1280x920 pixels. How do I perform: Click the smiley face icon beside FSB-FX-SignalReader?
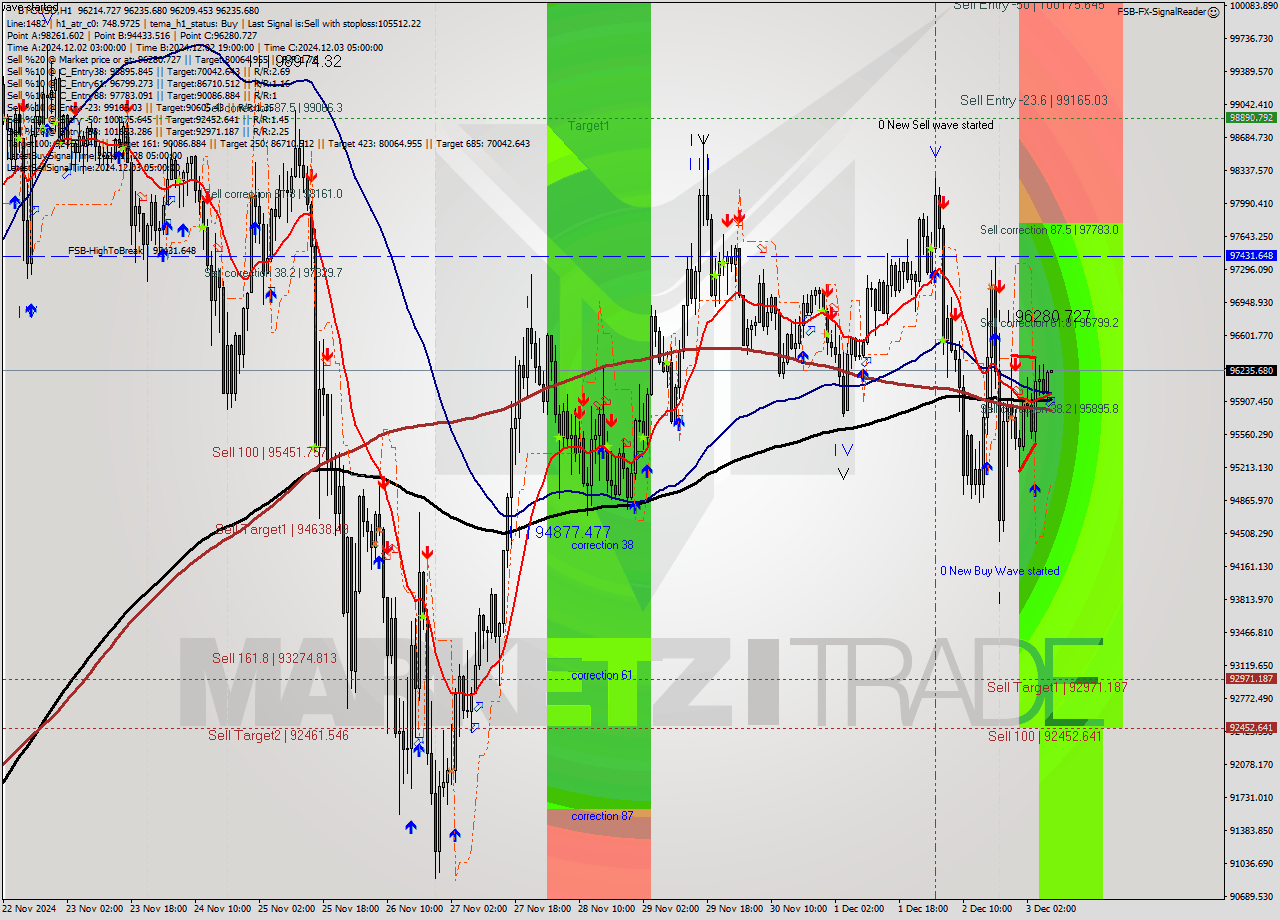[x=1213, y=12]
